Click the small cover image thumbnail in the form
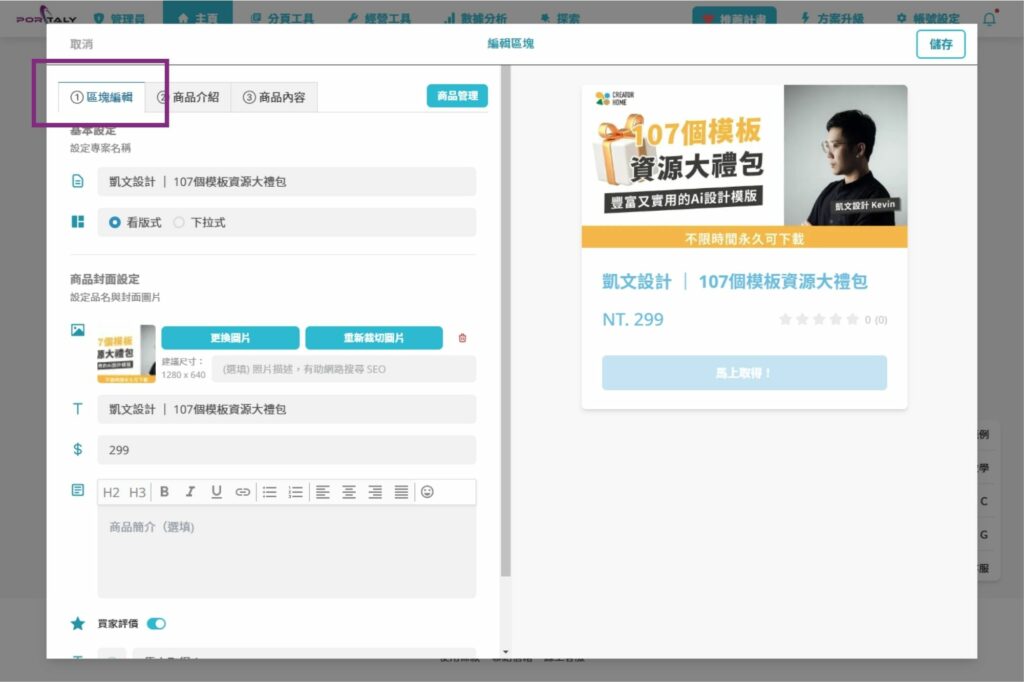The width and height of the screenshot is (1024, 682). 126,353
